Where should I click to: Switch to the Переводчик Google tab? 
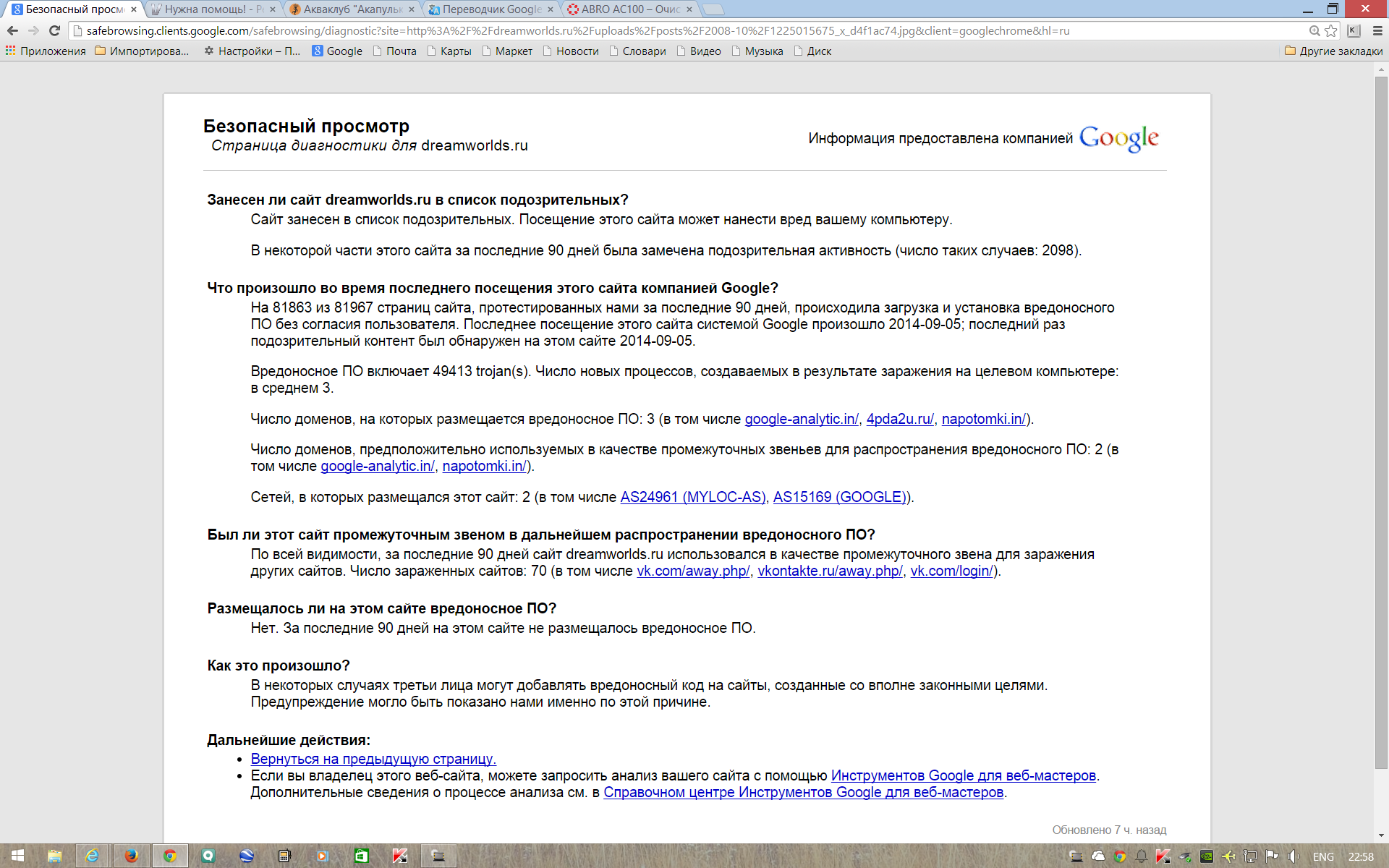[490, 9]
